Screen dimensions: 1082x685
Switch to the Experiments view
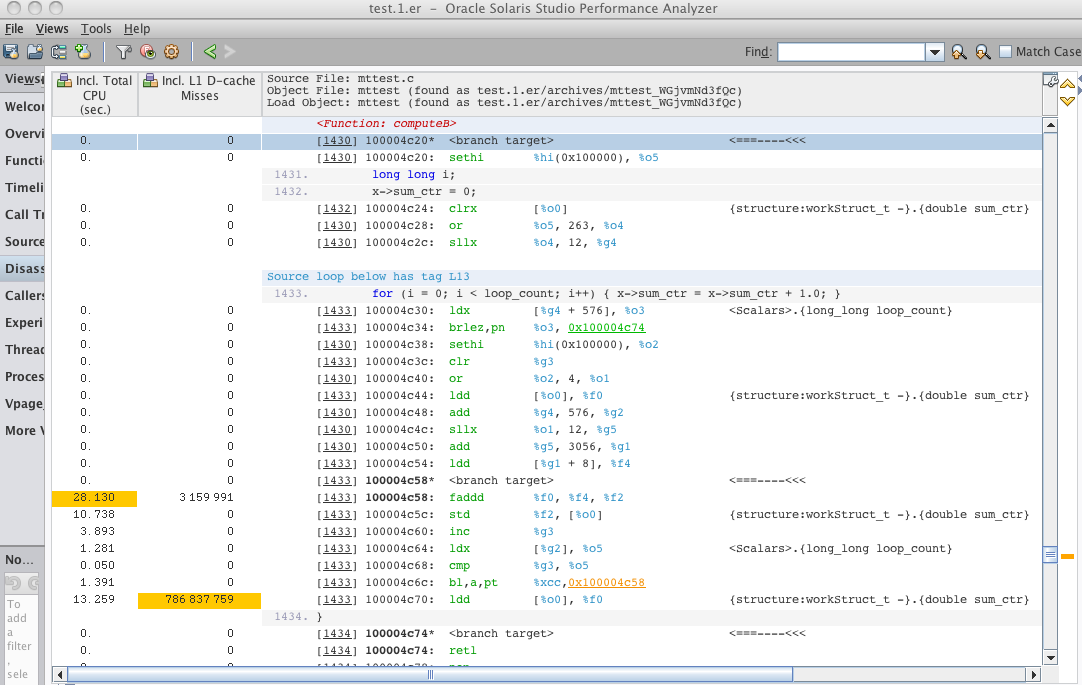point(23,322)
